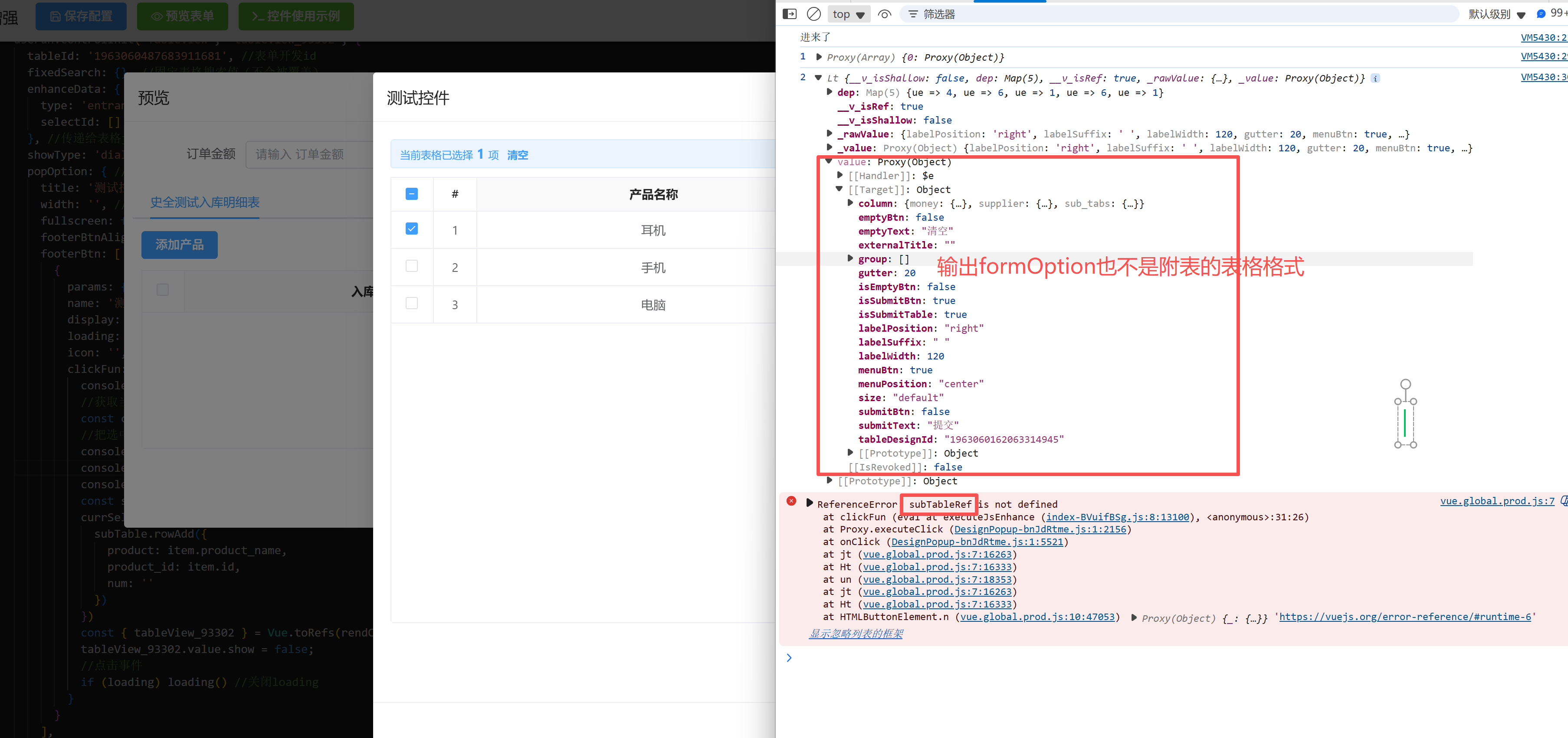Click the 订单金额 input field
The height and width of the screenshot is (738, 1568).
(x=309, y=154)
